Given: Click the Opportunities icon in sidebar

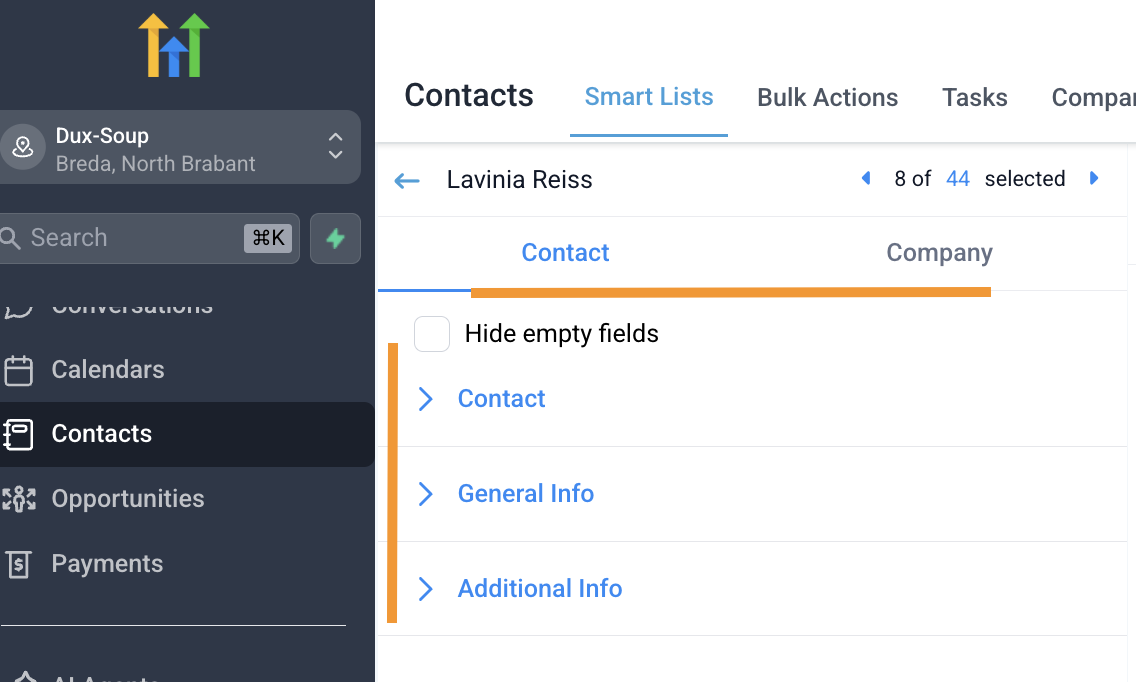Looking at the screenshot, I should click(x=18, y=499).
